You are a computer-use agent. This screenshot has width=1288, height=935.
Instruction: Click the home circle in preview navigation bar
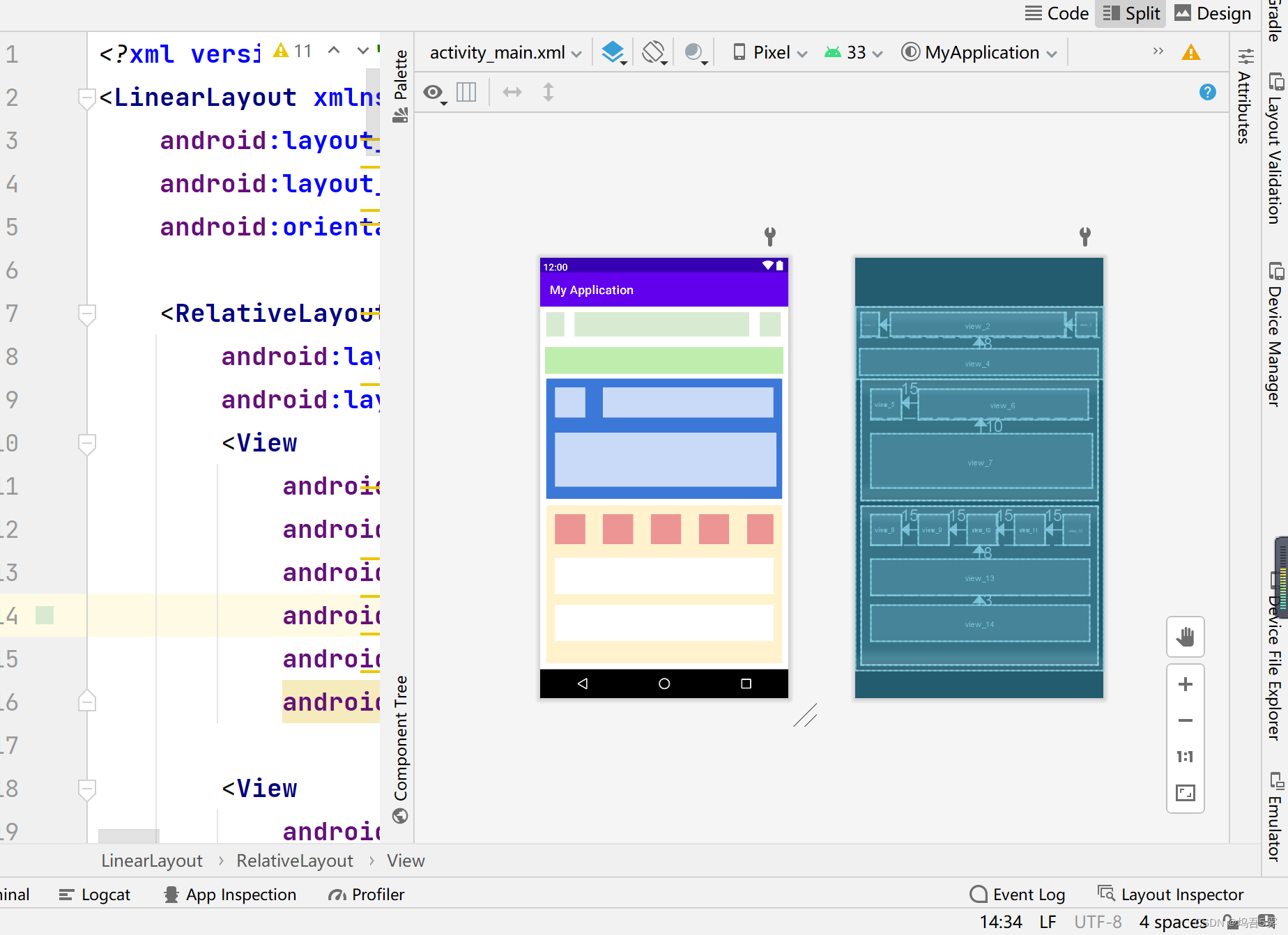[x=664, y=683]
